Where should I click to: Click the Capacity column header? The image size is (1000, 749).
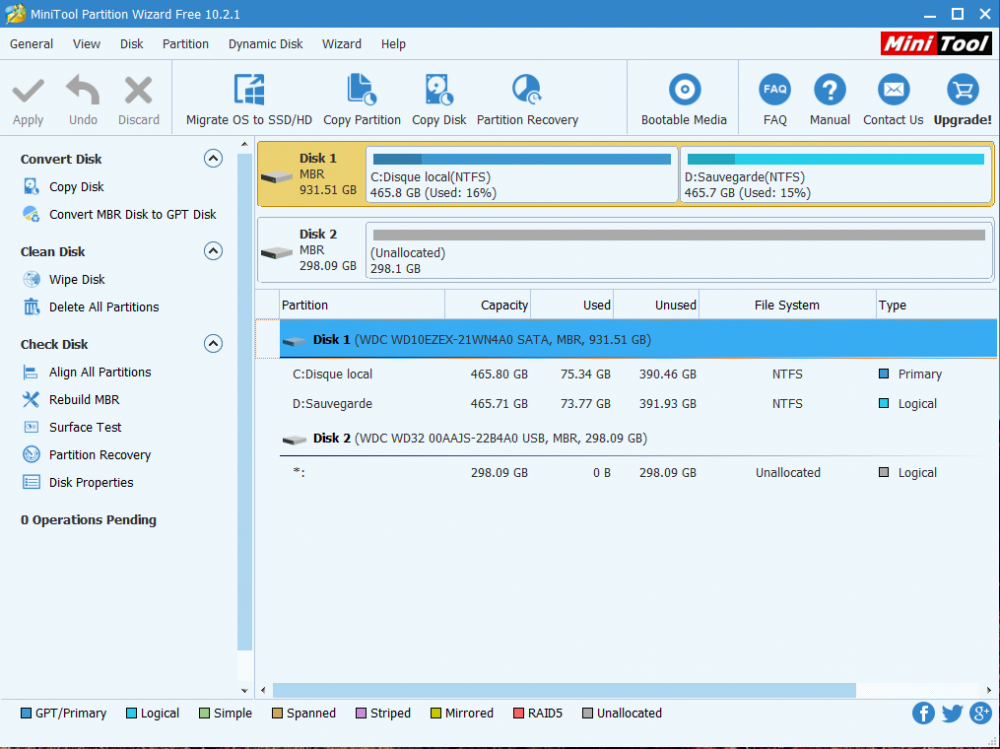pos(504,305)
